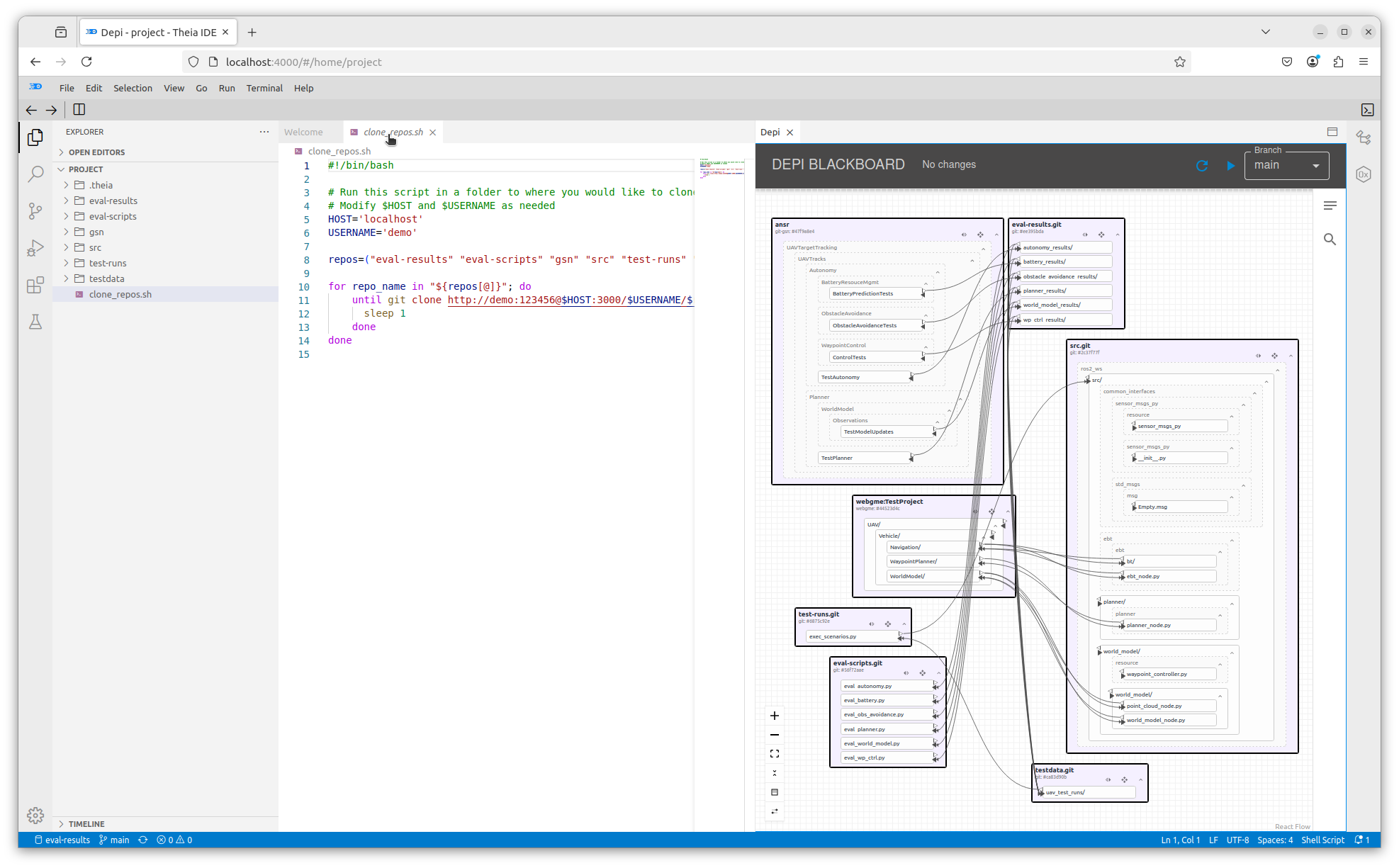This screenshot has width=1399, height=868.
Task: Toggle the terminal panel icon
Action: 1368,110
